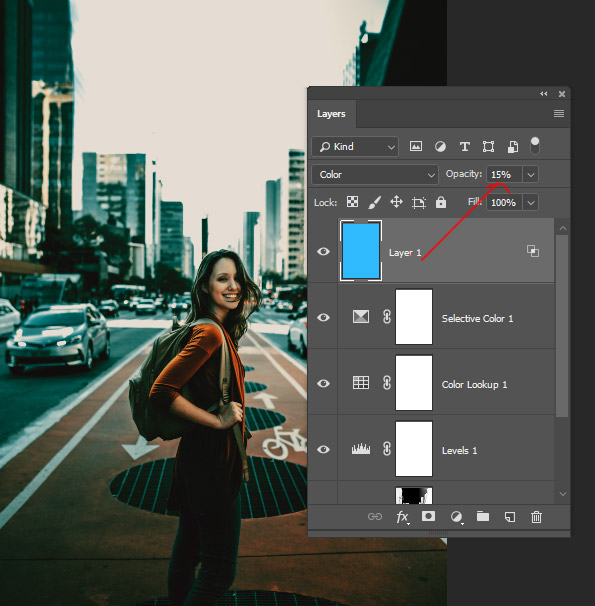Click the lock all padlock icon
The image size is (595, 606).
point(441,202)
